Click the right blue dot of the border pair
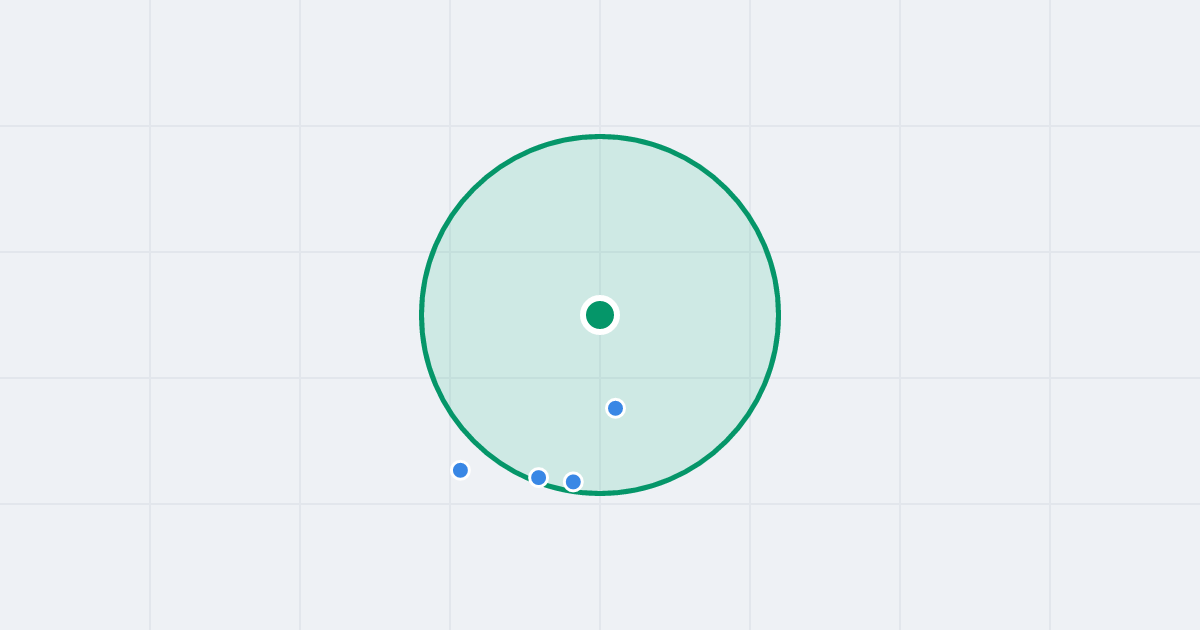 (x=573, y=482)
